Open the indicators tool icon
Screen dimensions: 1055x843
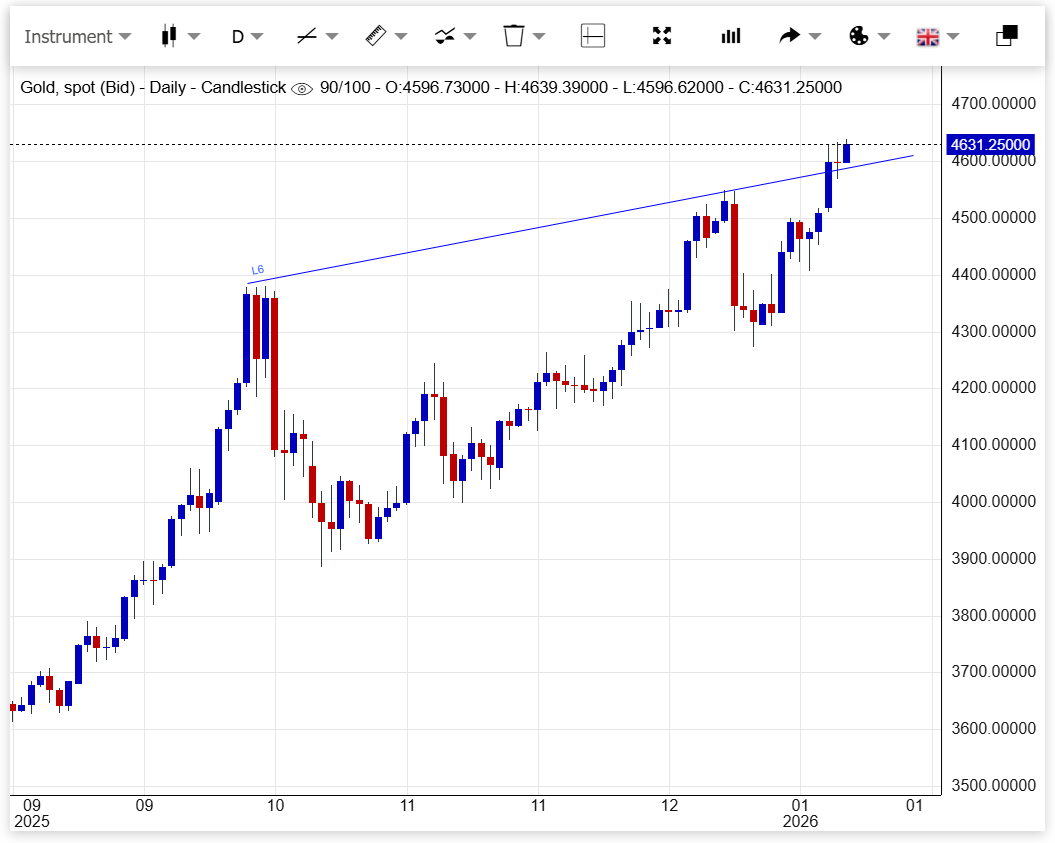[444, 36]
